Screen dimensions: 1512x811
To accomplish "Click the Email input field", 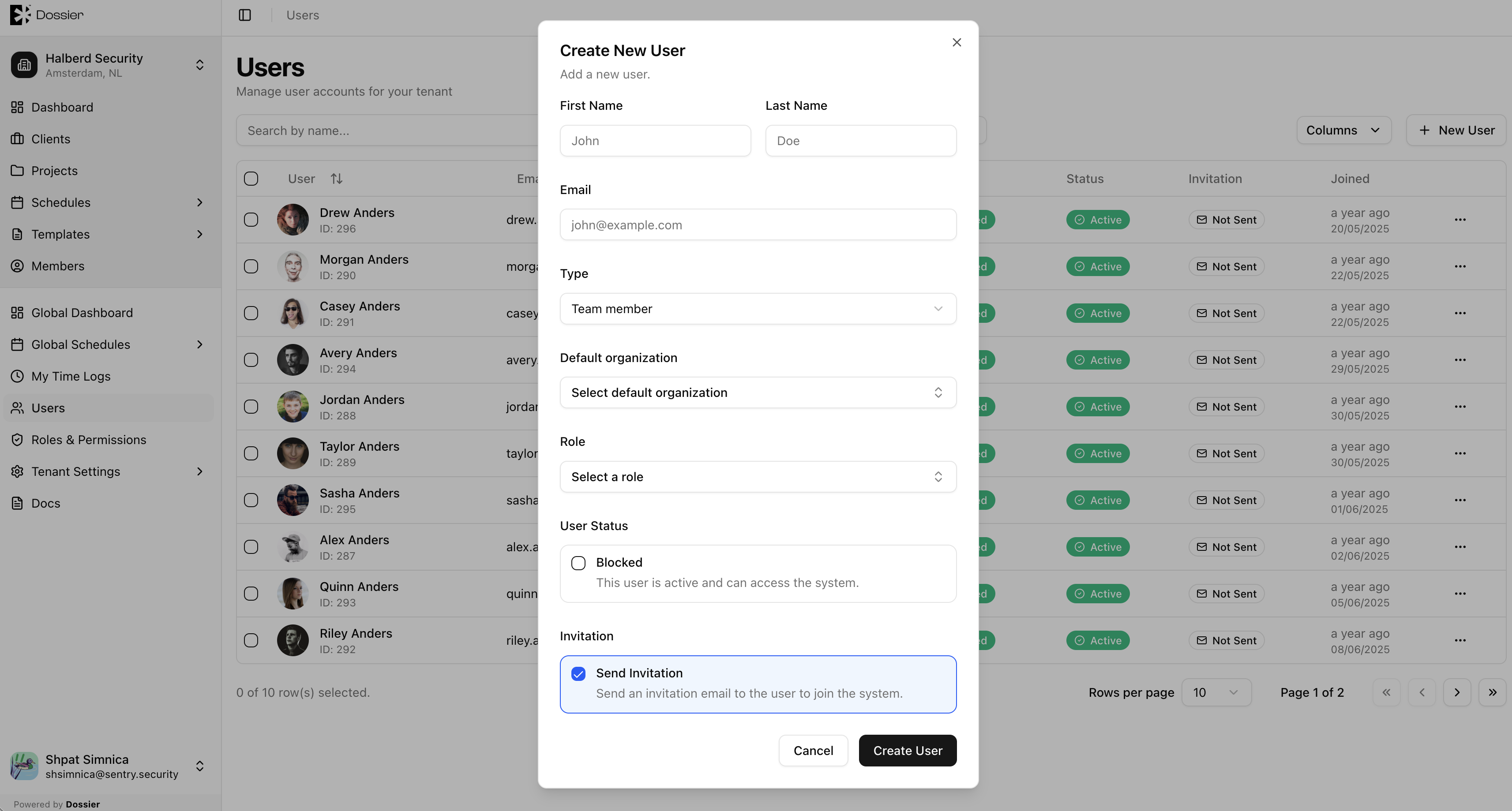I will point(758,225).
